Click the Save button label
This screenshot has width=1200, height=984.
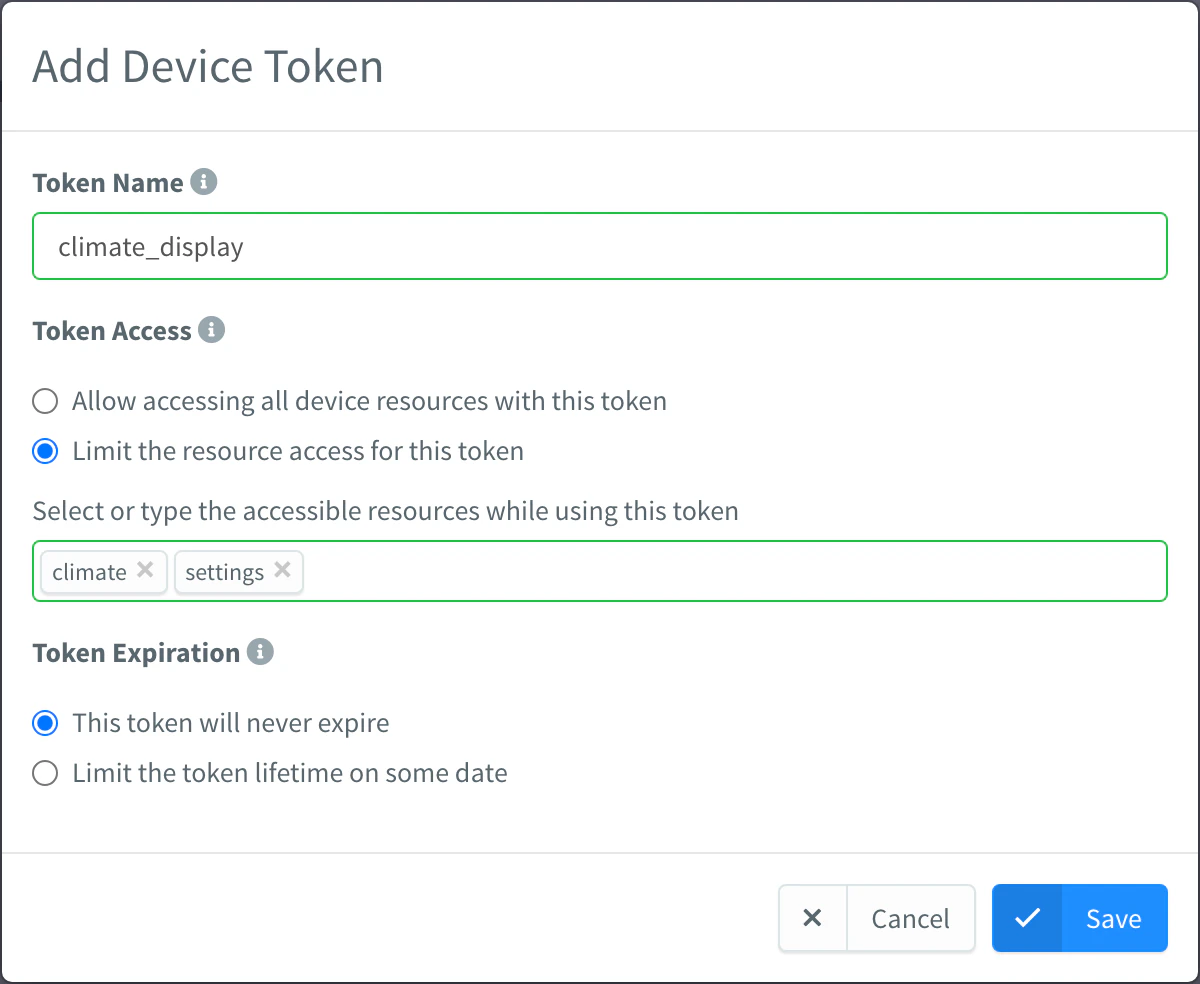1114,918
